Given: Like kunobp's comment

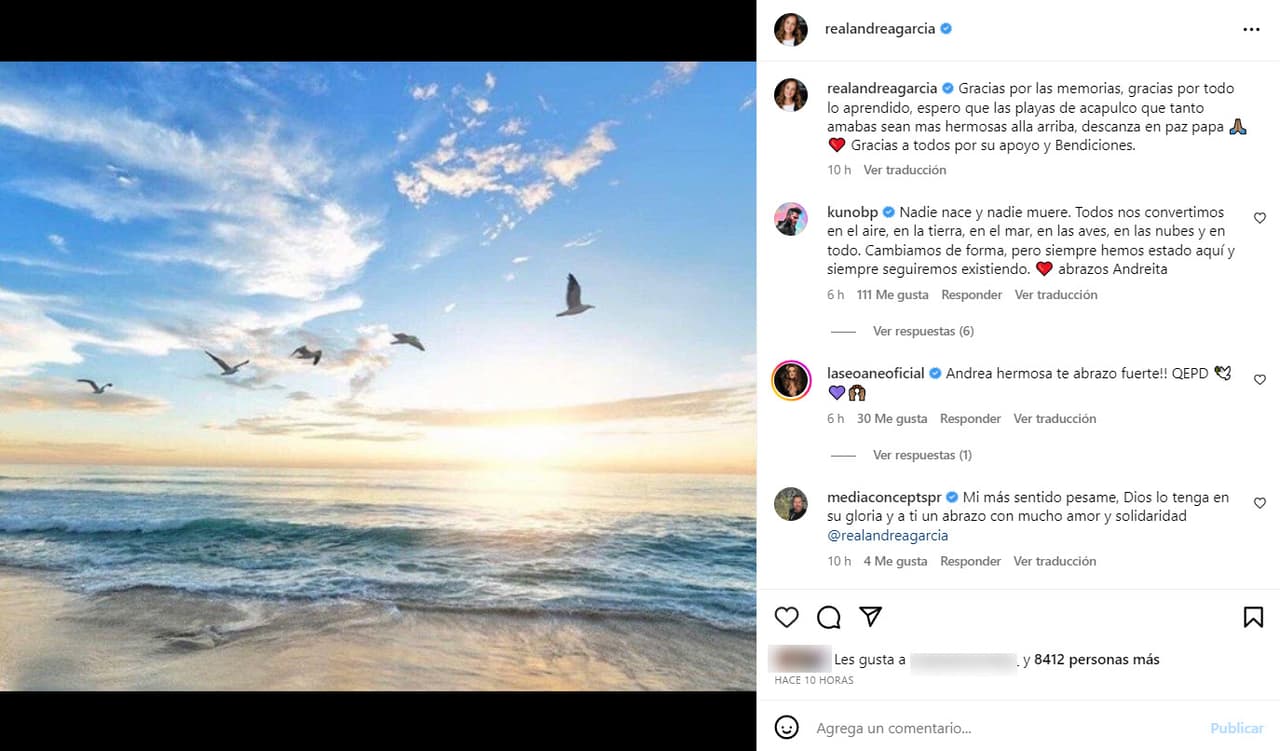Looking at the screenshot, I should point(1260,218).
